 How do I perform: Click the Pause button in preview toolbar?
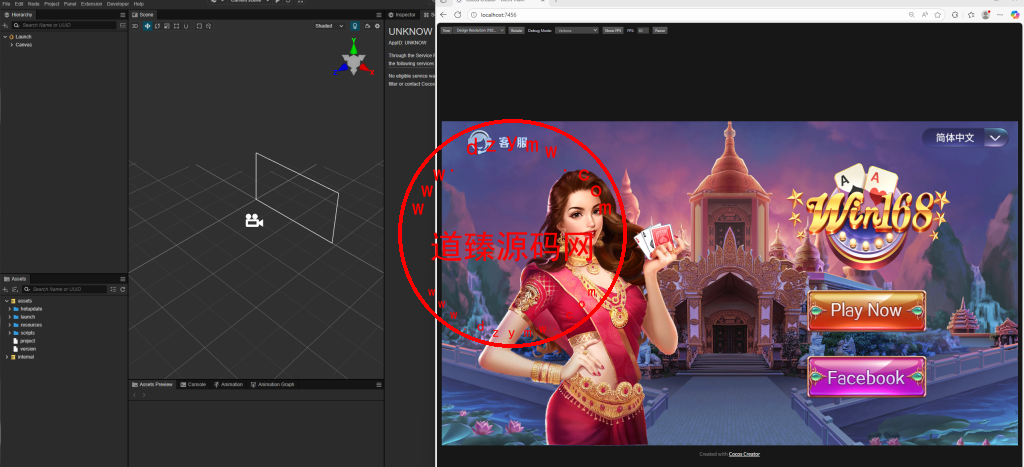[x=660, y=30]
